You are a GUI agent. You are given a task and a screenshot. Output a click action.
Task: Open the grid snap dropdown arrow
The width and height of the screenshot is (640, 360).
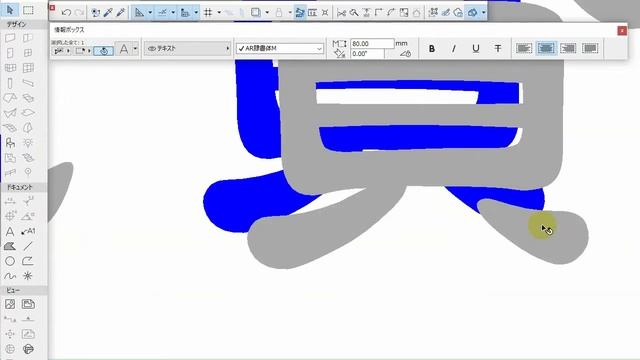tap(219, 13)
